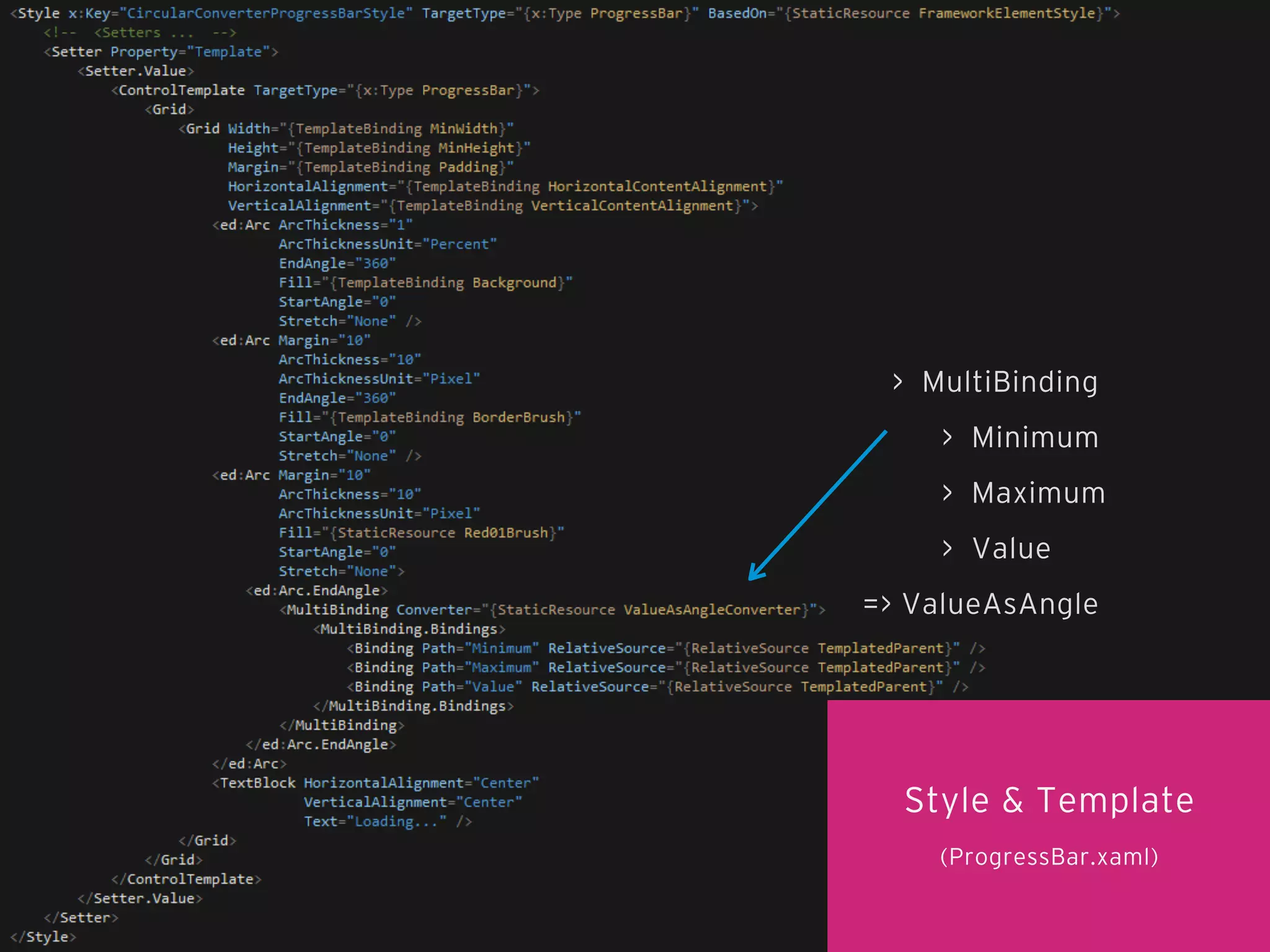Click the "StaticResource Red01Brush" fill line
This screenshot has height=952, width=1270.
point(421,533)
